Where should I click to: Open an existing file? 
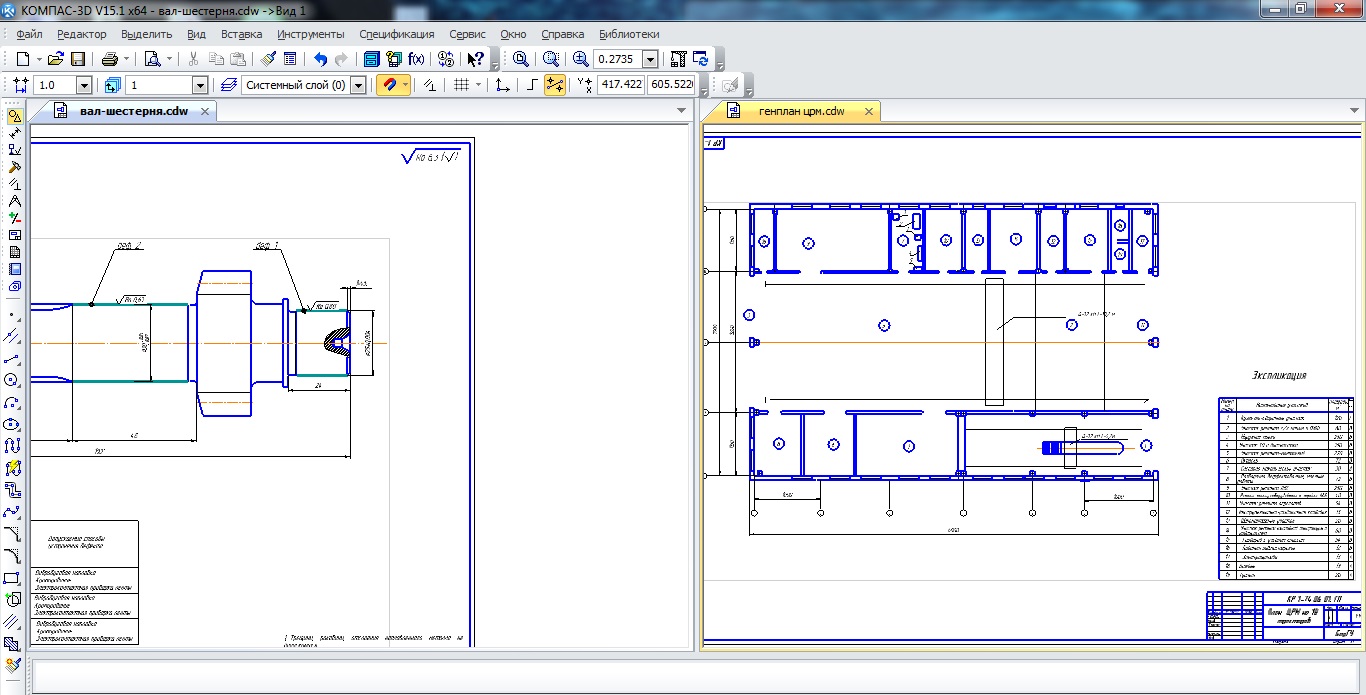[x=56, y=59]
